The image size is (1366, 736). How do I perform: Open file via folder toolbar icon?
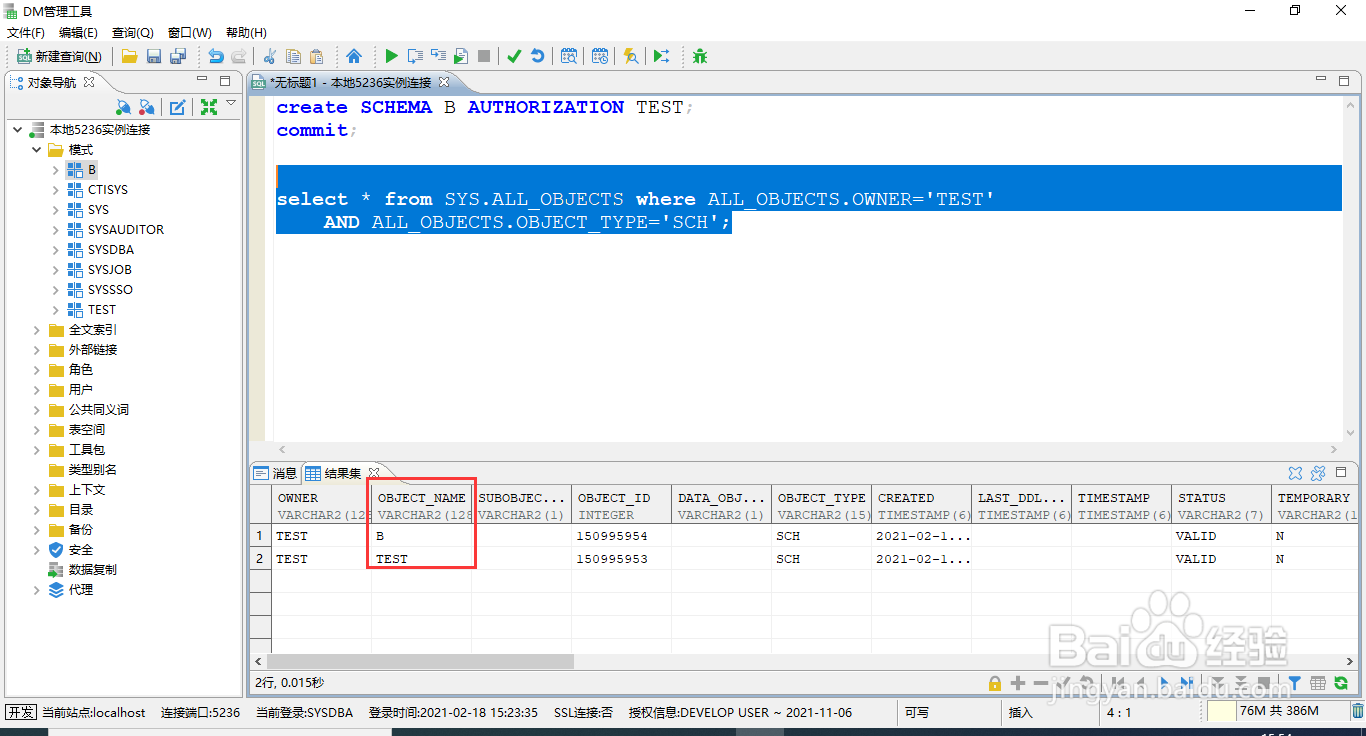coord(130,56)
